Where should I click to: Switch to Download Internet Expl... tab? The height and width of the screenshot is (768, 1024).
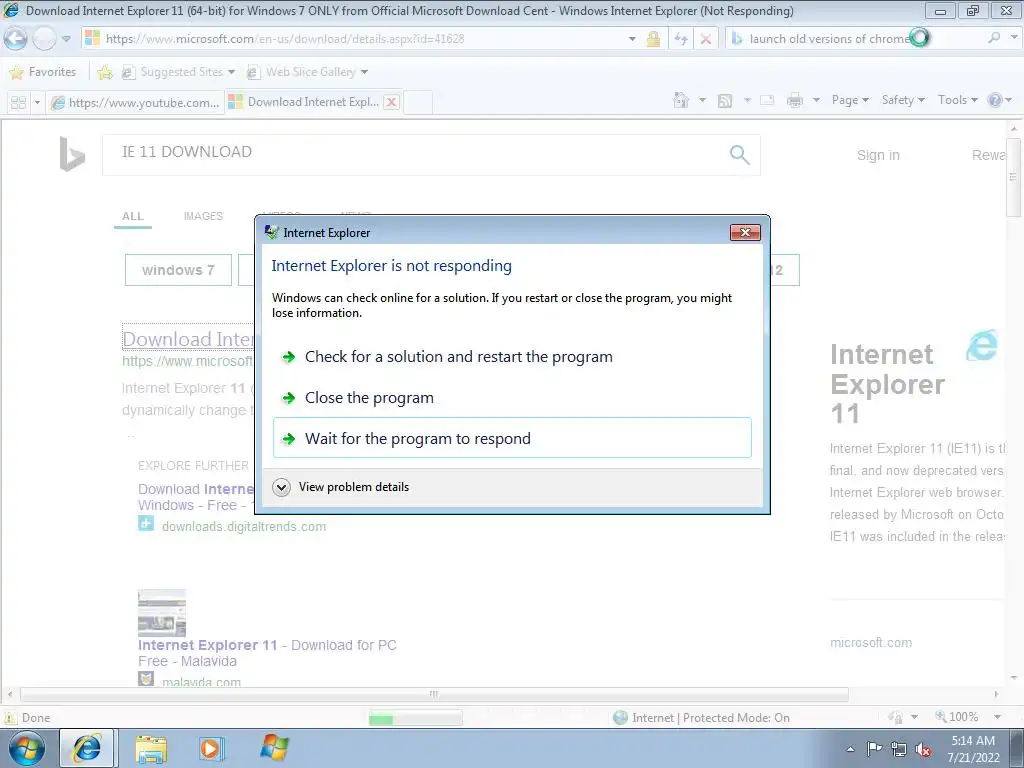305,102
